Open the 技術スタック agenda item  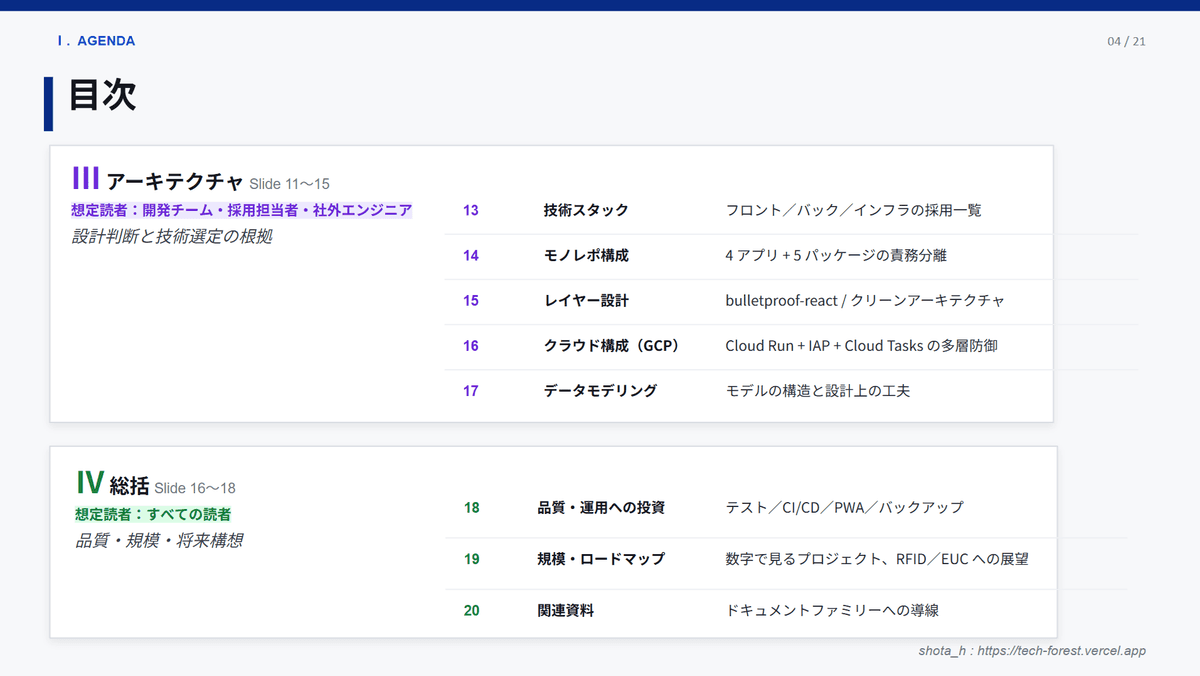(586, 210)
